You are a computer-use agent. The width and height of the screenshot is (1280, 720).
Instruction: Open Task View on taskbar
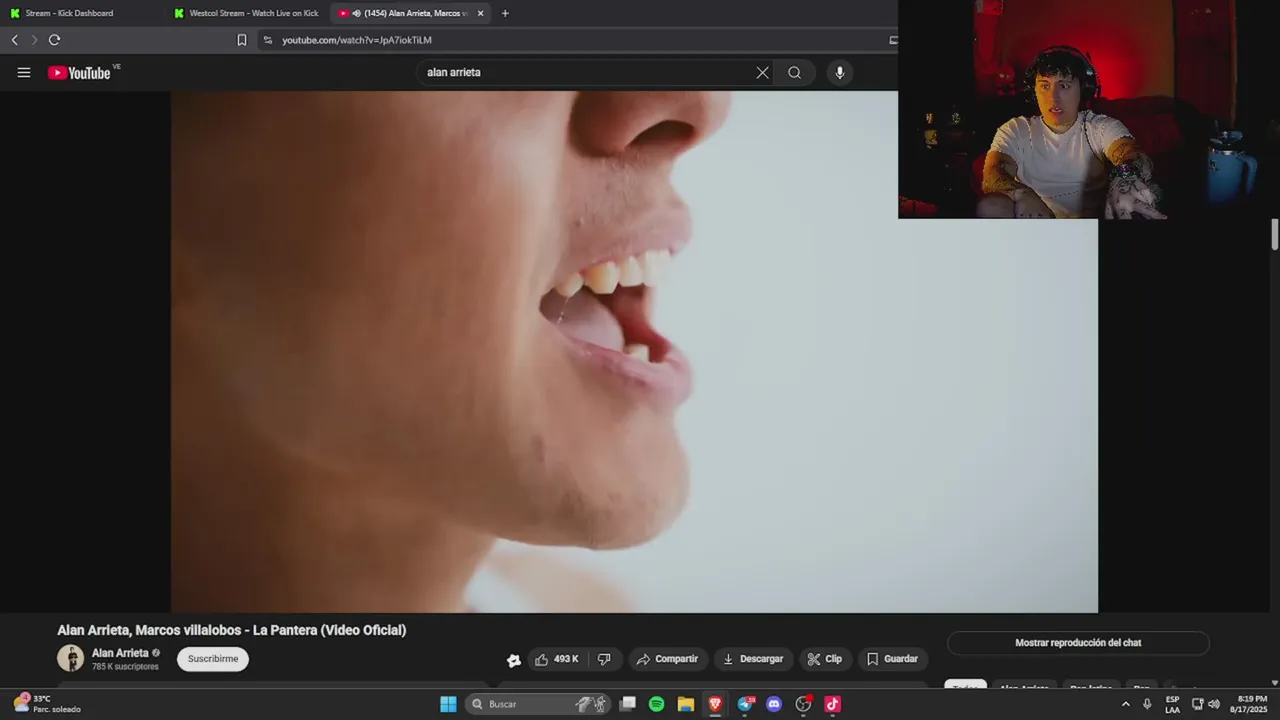(627, 704)
